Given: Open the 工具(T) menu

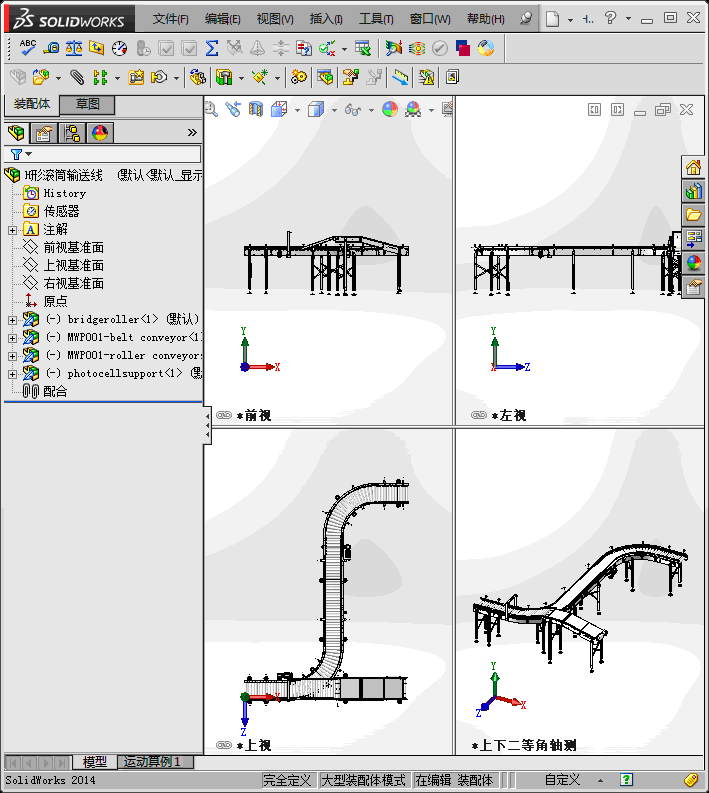Looking at the screenshot, I should pyautogui.click(x=376, y=19).
